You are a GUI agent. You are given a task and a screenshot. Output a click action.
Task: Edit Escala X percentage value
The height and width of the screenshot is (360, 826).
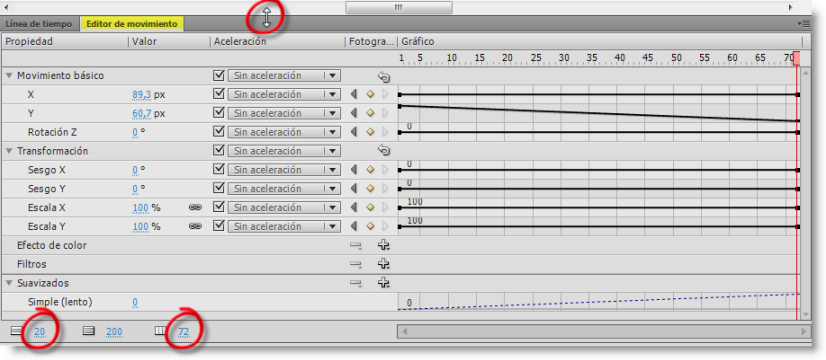tap(140, 208)
